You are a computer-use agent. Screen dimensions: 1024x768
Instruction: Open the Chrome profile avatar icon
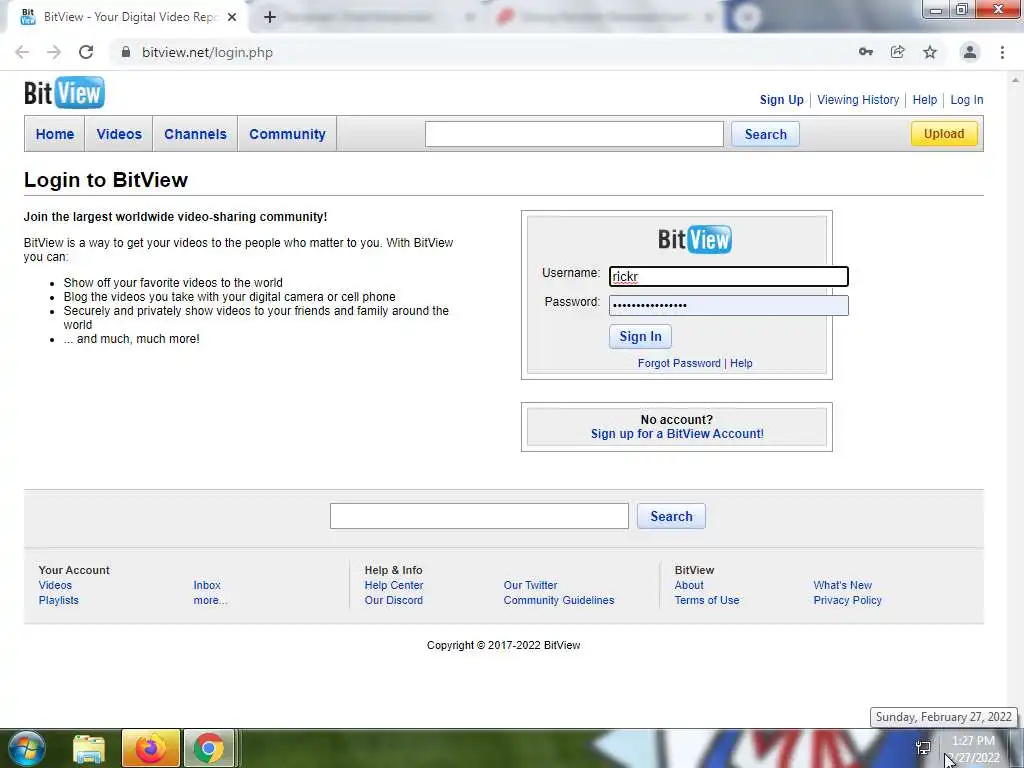pyautogui.click(x=970, y=52)
